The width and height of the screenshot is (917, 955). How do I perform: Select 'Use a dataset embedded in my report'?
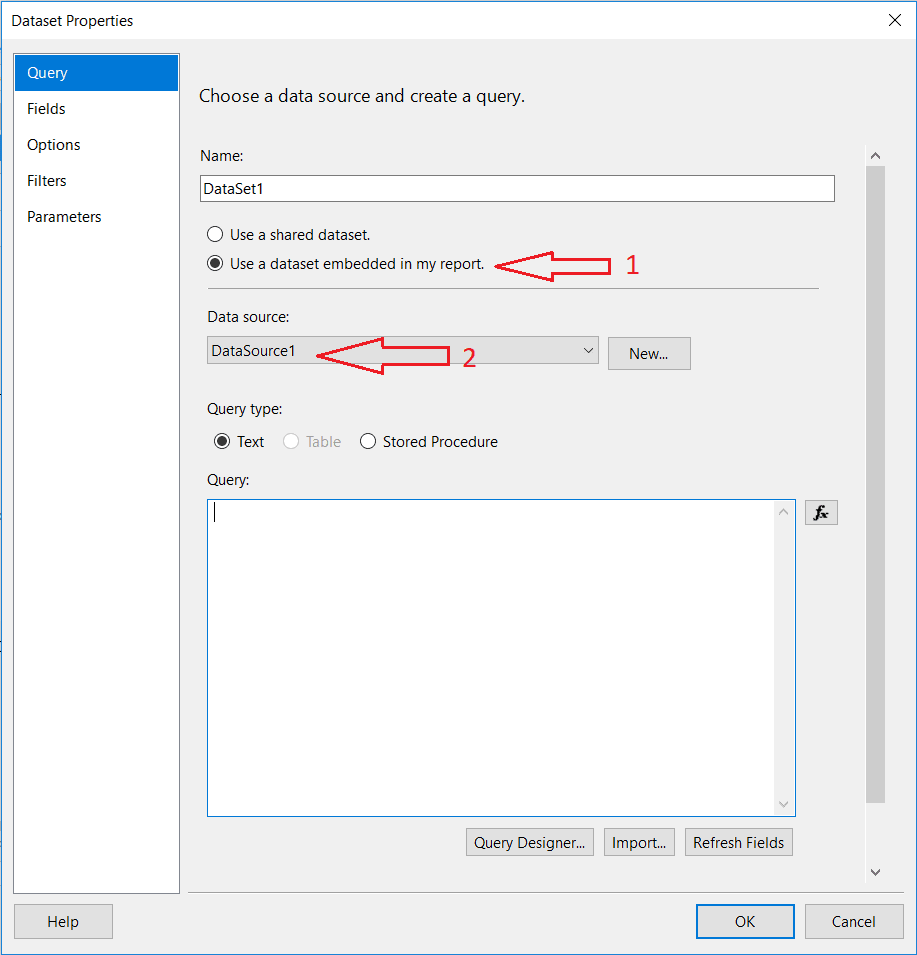(x=215, y=264)
